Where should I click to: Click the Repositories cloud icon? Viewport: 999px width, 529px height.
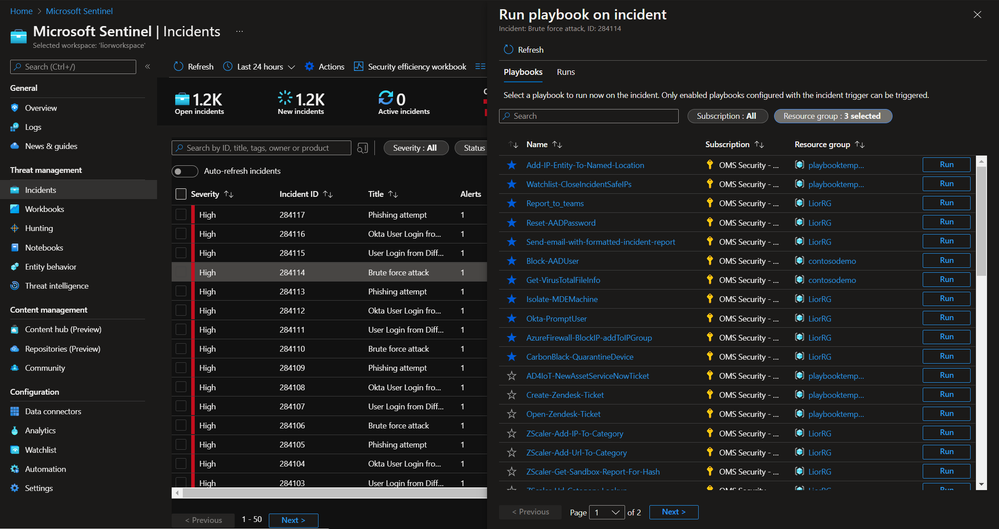pos(15,349)
